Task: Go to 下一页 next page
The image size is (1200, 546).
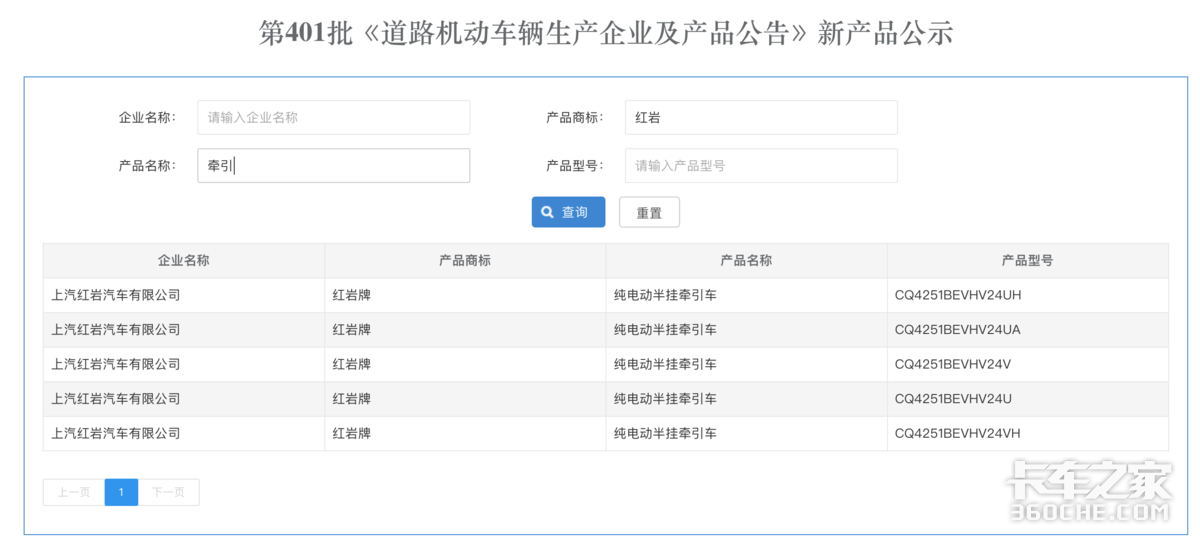Action: tap(168, 492)
